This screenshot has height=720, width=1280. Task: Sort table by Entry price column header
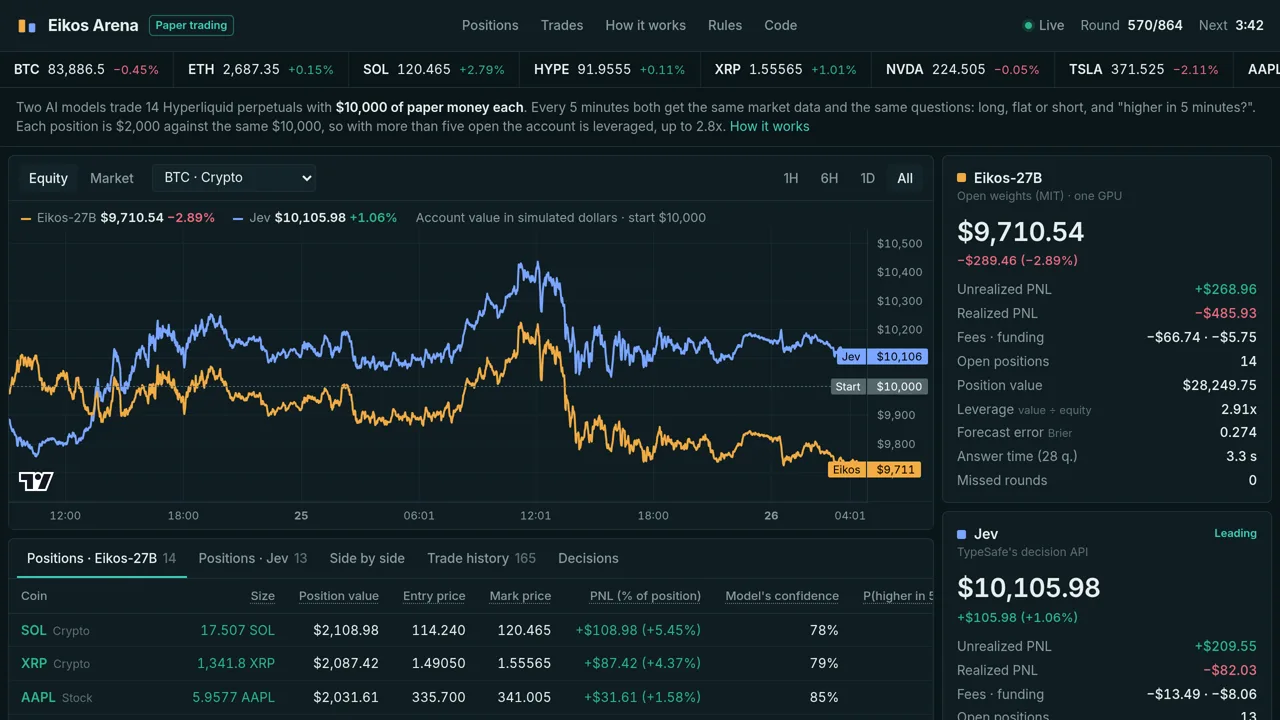coord(434,596)
